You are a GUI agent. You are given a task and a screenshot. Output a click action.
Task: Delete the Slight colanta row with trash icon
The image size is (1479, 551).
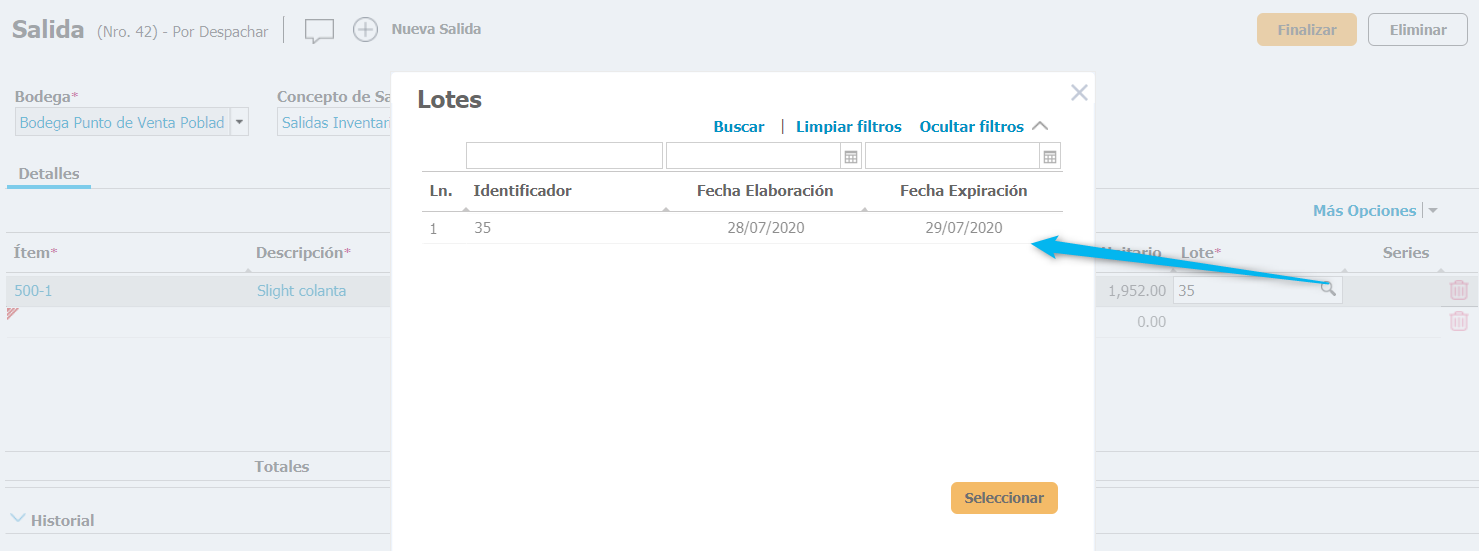click(x=1459, y=290)
